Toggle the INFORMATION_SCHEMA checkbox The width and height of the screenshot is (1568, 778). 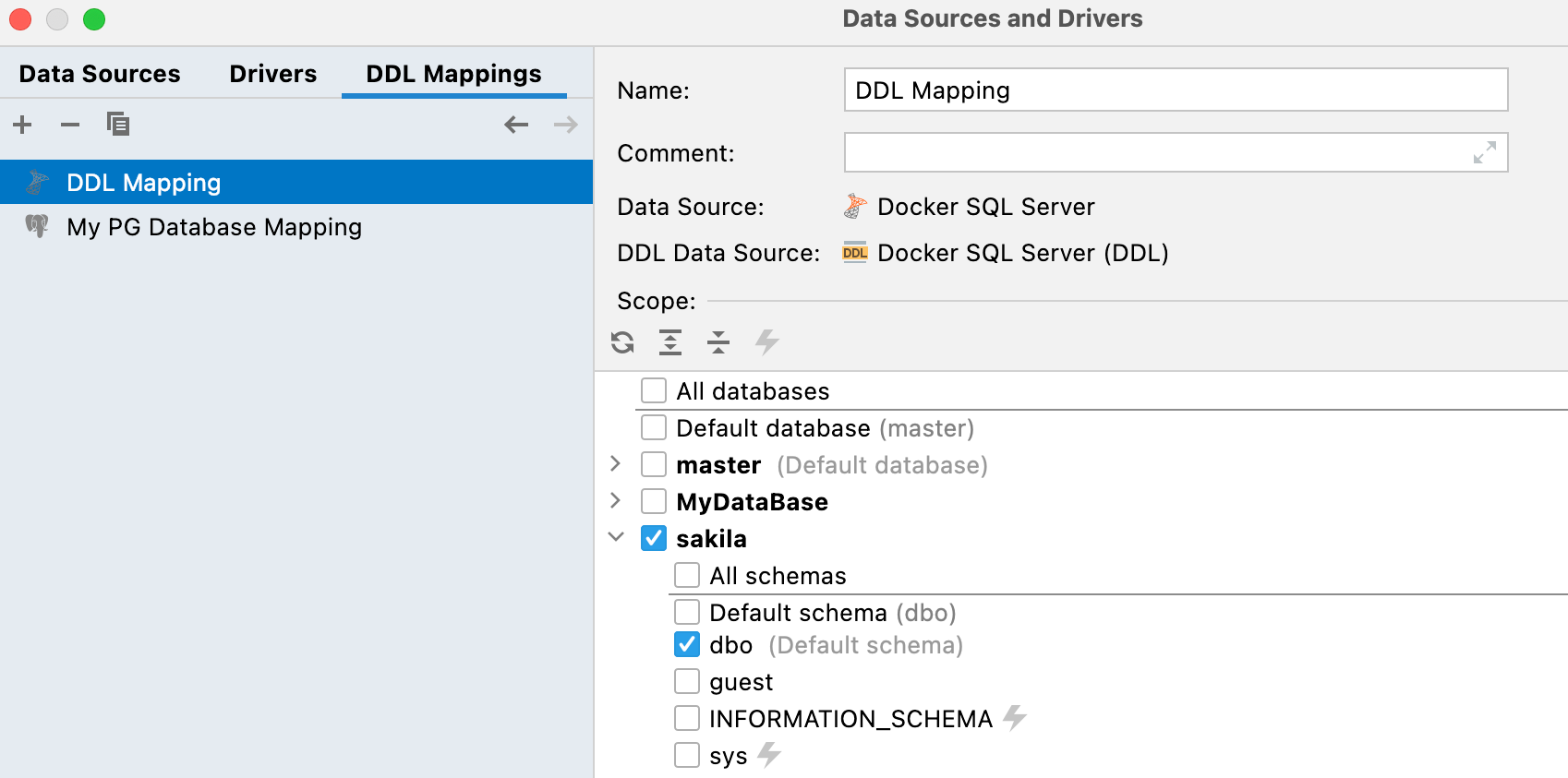point(687,719)
